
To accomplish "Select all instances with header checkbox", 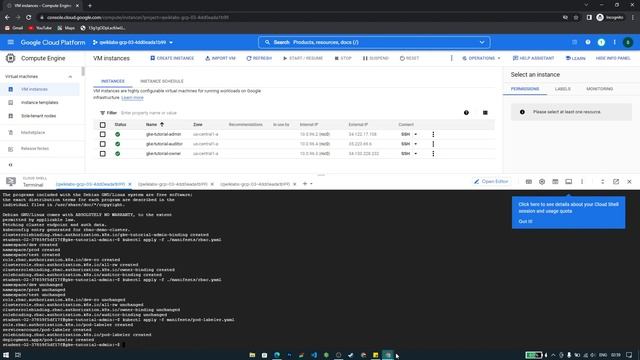I will 102,125.
